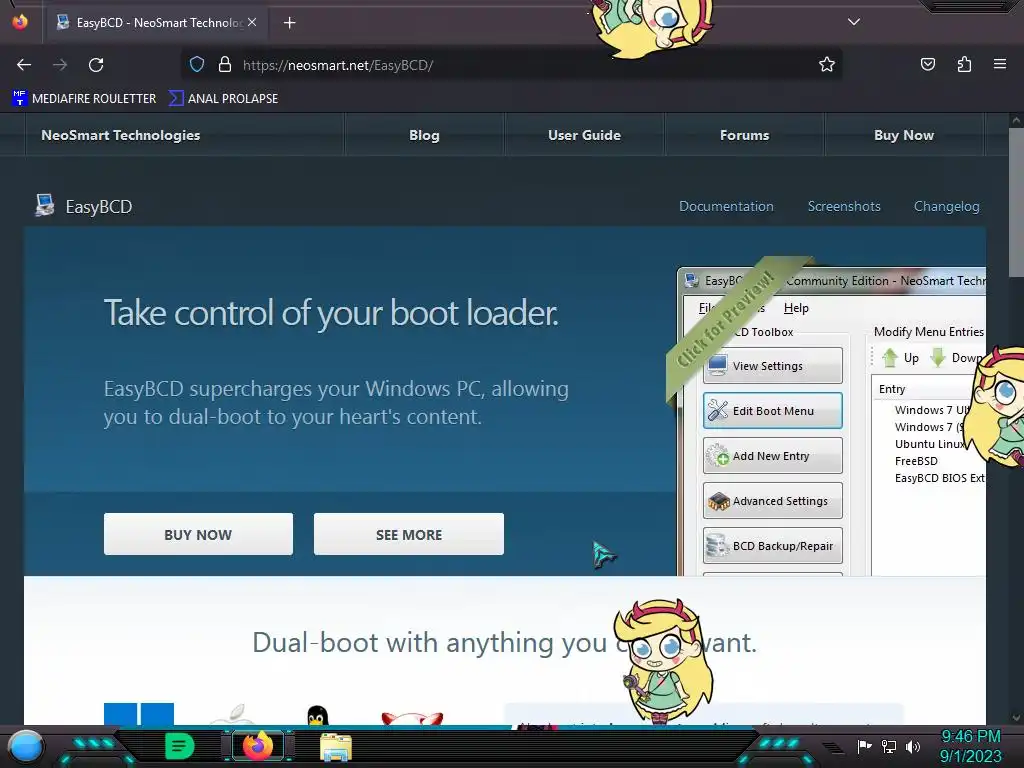Click BCD Backup/Repair in the preview
1024x768 pixels.
tap(773, 546)
